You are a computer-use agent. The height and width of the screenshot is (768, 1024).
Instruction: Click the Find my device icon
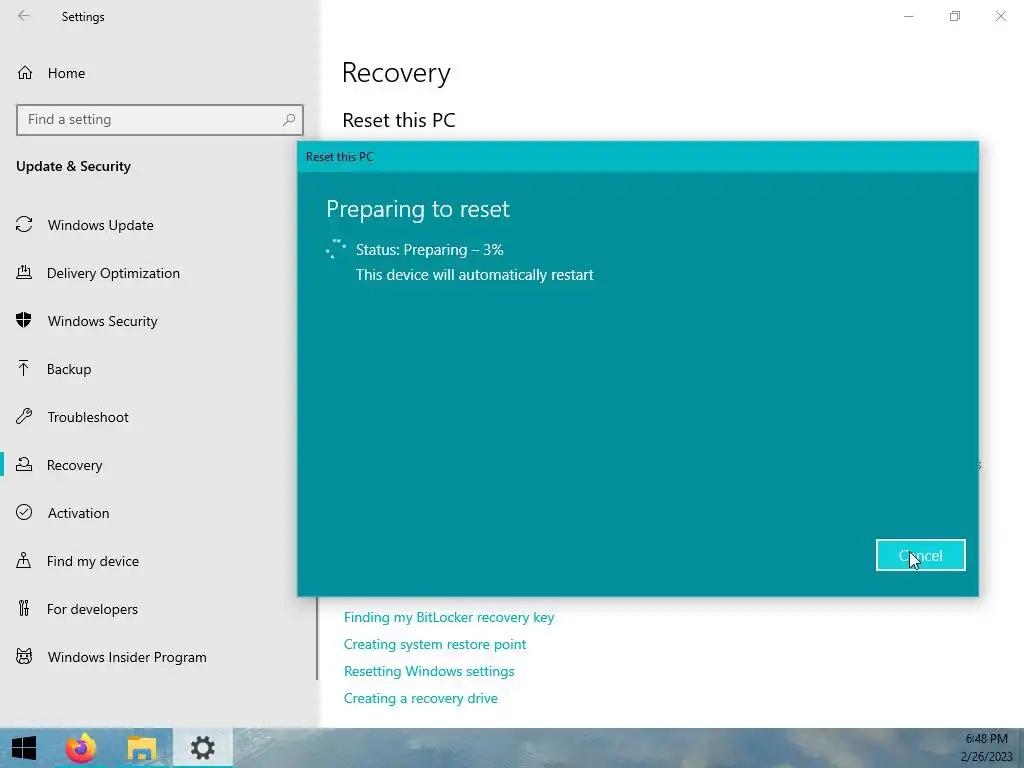point(24,560)
